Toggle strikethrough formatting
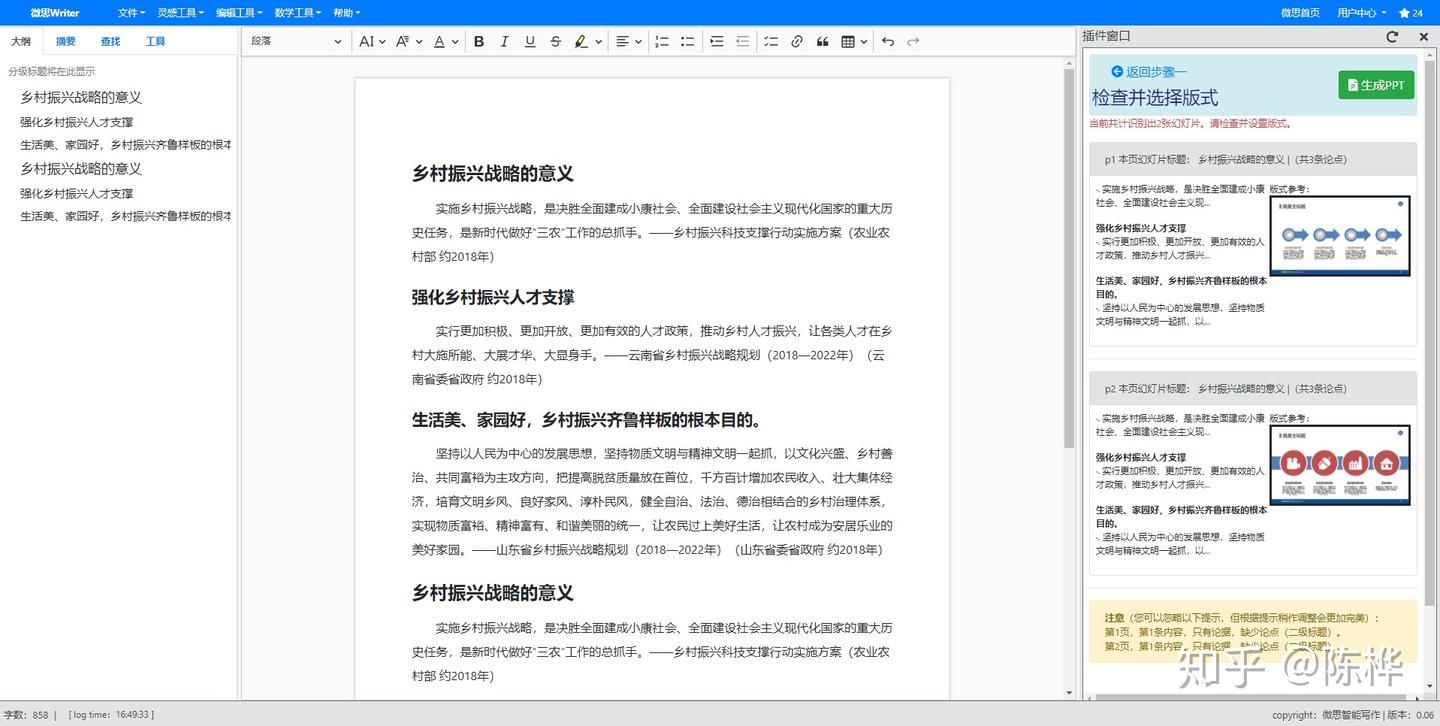Viewport: 1440px width, 726px height. click(556, 41)
